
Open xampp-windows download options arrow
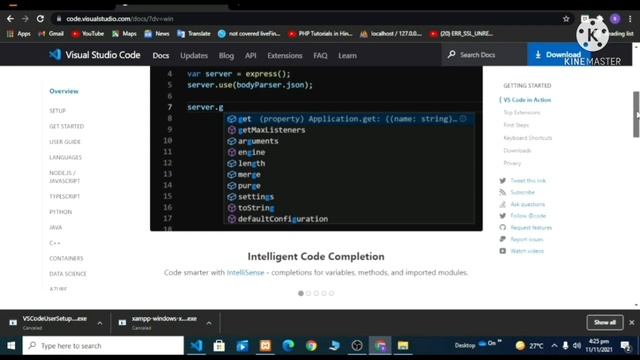tap(209, 323)
